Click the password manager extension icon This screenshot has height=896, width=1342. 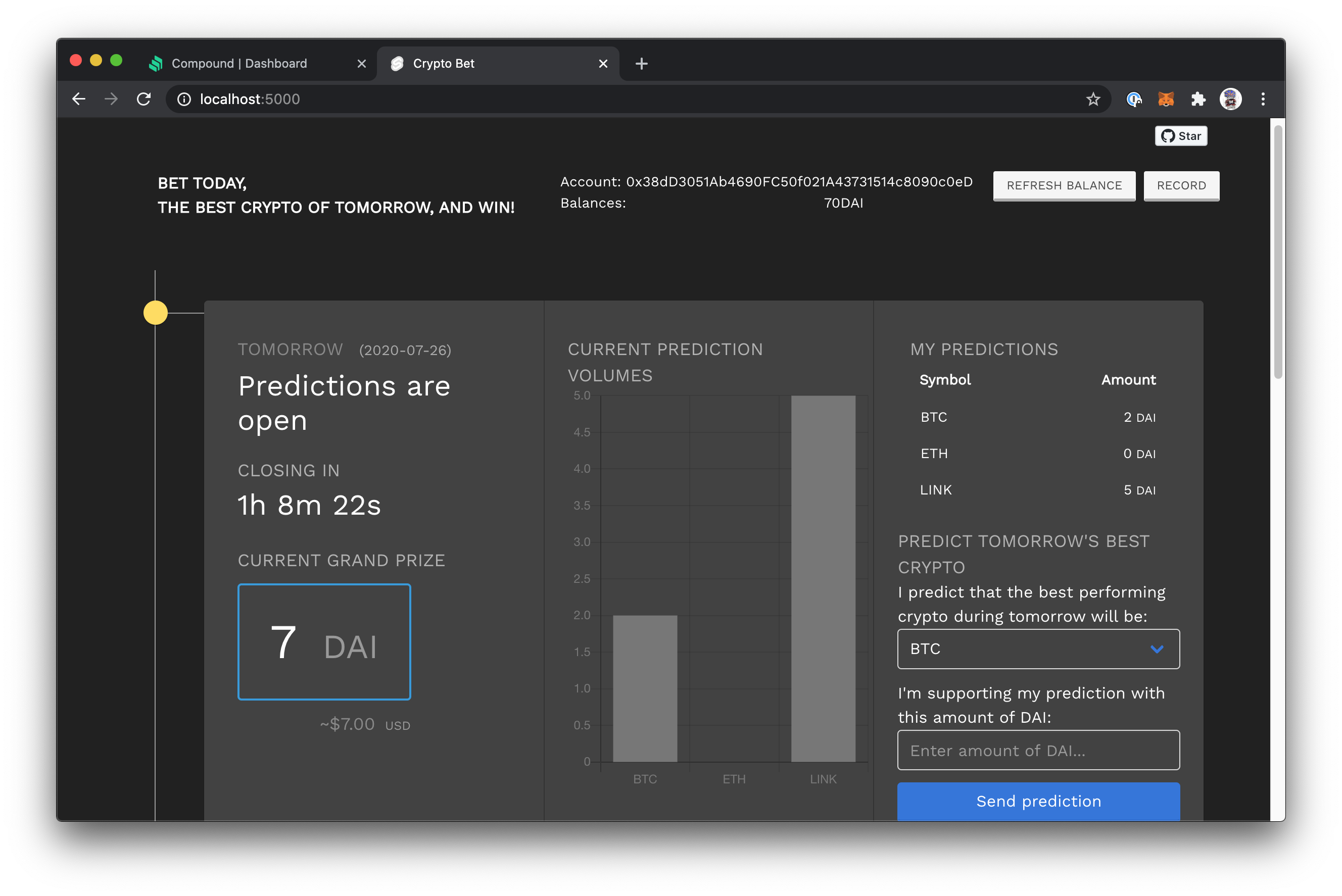[1133, 99]
